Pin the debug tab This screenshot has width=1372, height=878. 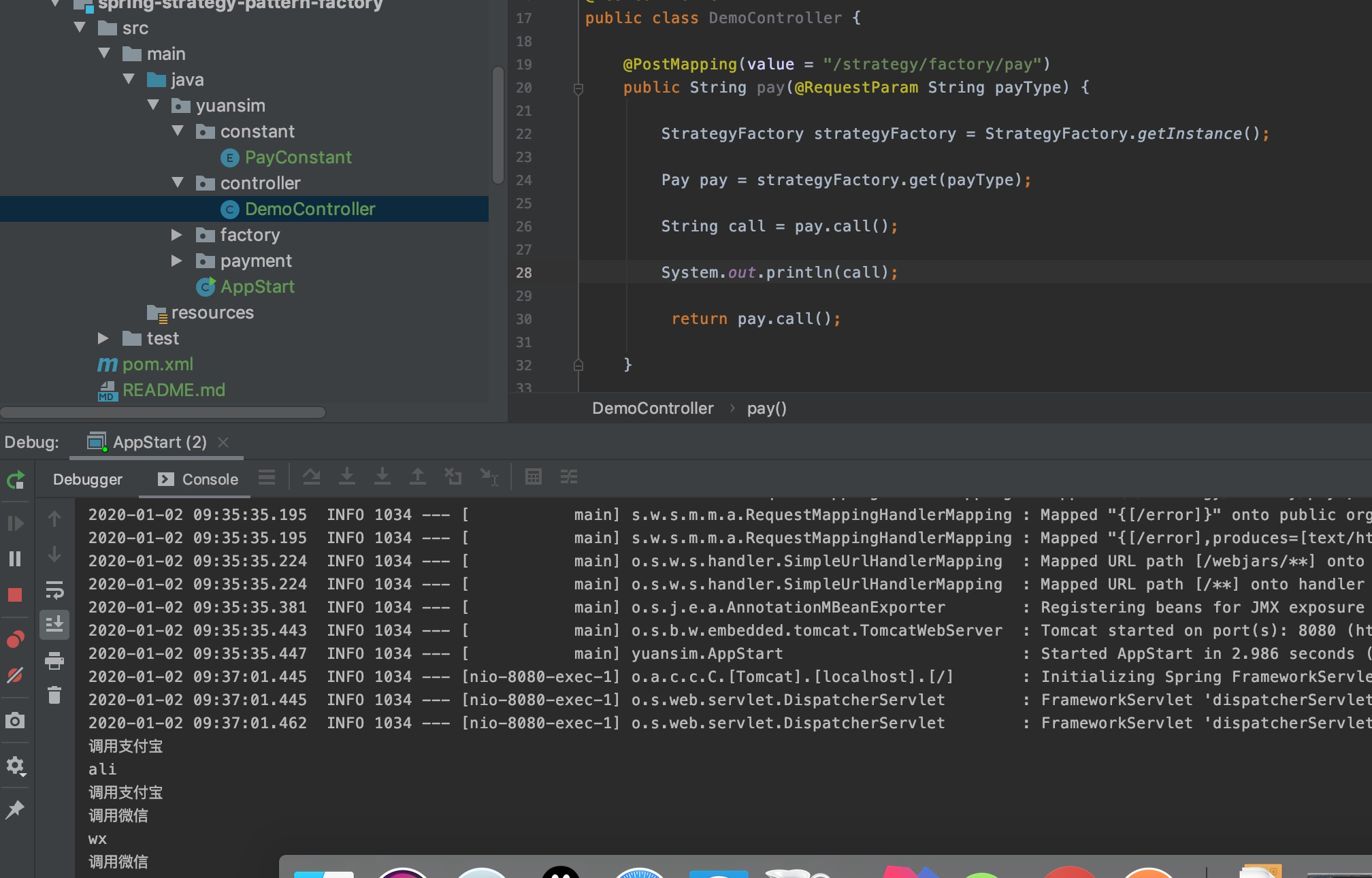click(15, 809)
